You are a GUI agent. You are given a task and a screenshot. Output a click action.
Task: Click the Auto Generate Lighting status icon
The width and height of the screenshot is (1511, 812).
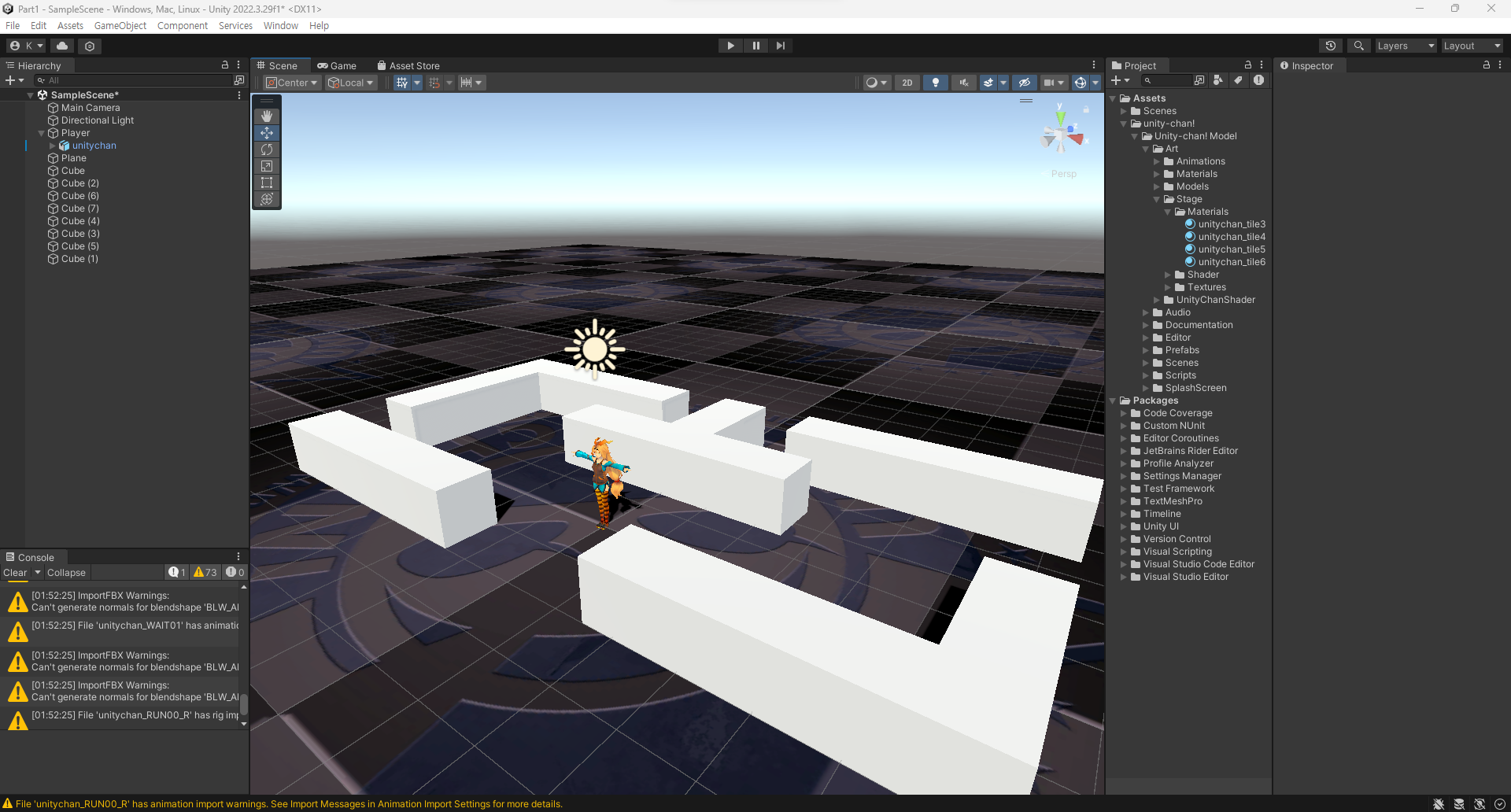tap(1480, 803)
